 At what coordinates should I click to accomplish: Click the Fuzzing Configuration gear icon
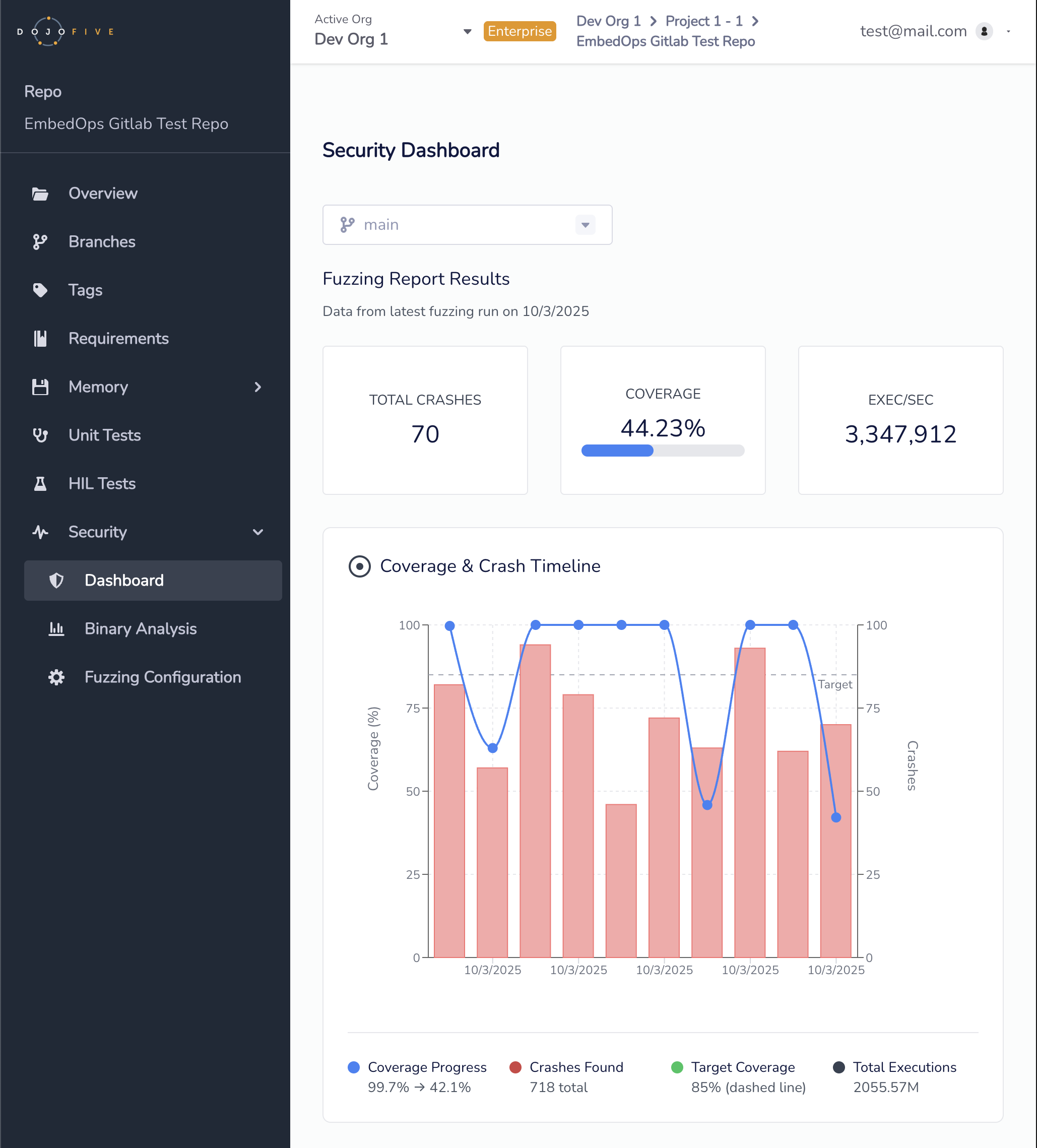(x=56, y=677)
